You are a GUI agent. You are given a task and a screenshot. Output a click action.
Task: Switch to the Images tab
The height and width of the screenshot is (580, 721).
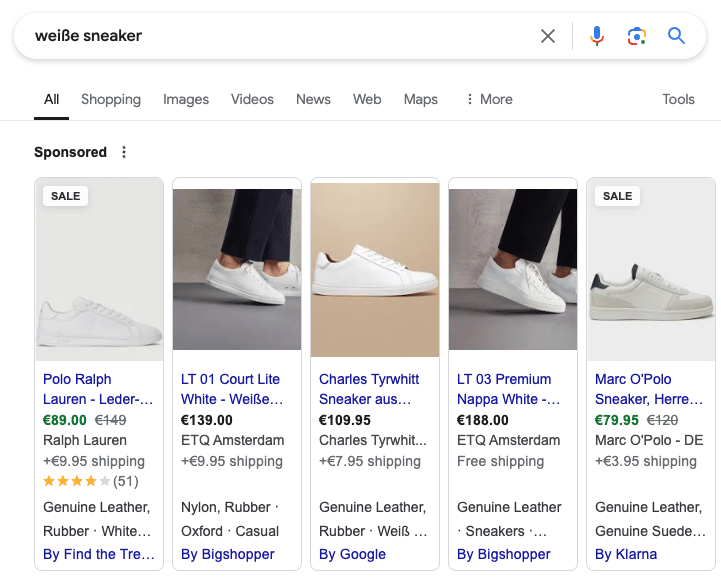pyautogui.click(x=186, y=99)
